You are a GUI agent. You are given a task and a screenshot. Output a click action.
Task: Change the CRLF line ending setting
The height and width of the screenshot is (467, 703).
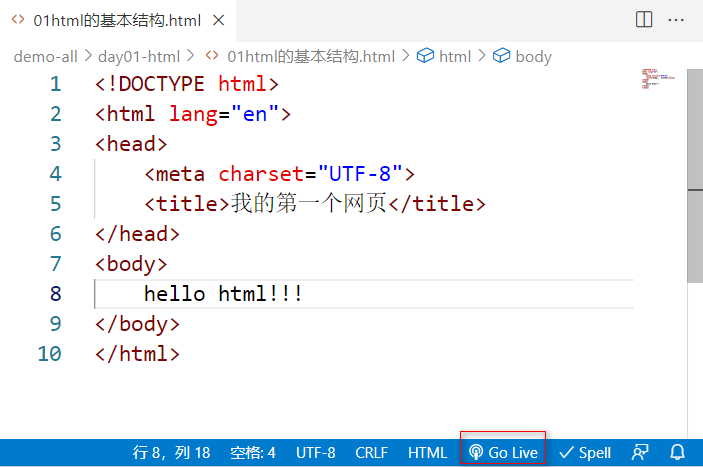click(371, 452)
